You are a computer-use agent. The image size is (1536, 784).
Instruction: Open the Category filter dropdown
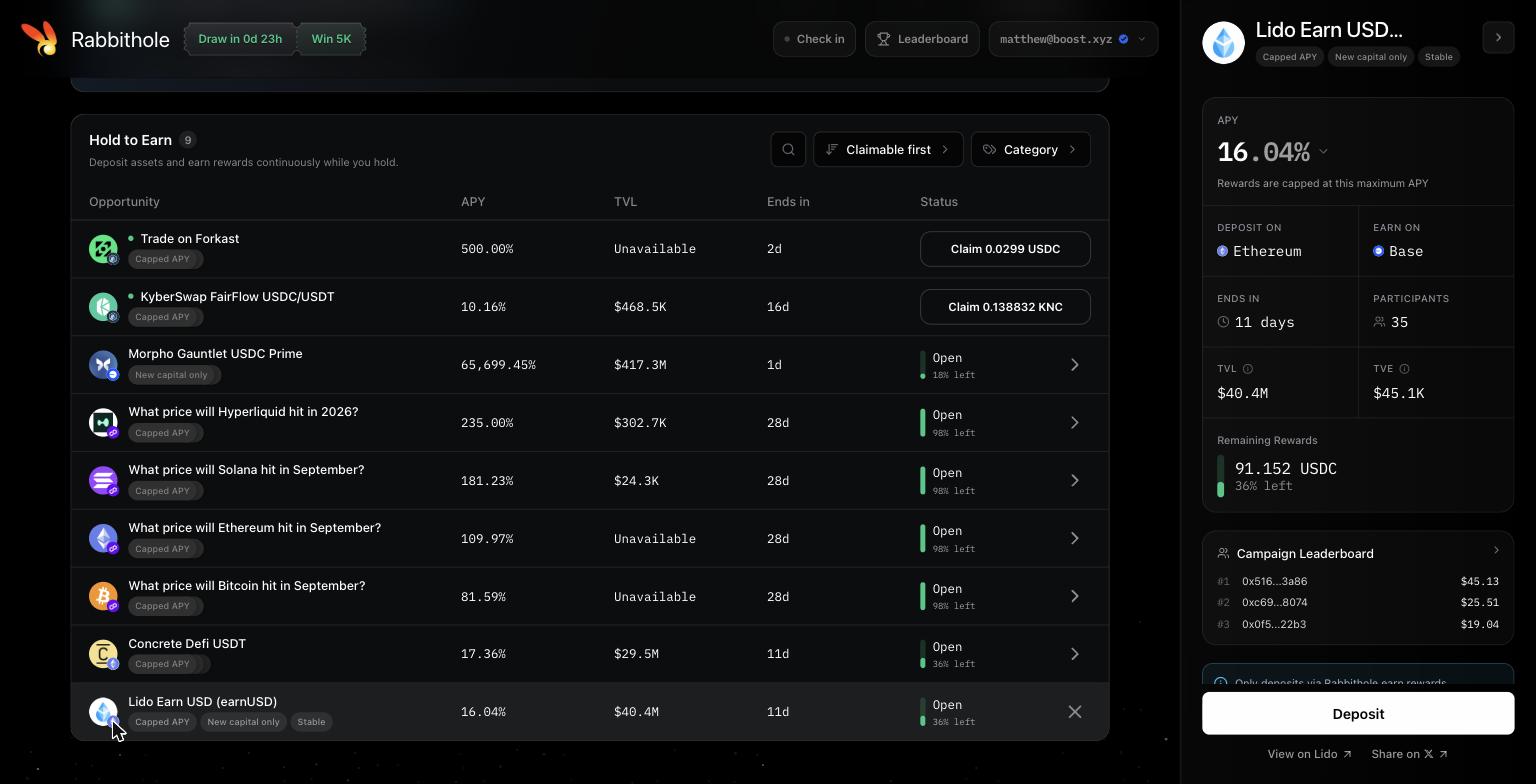click(1031, 149)
